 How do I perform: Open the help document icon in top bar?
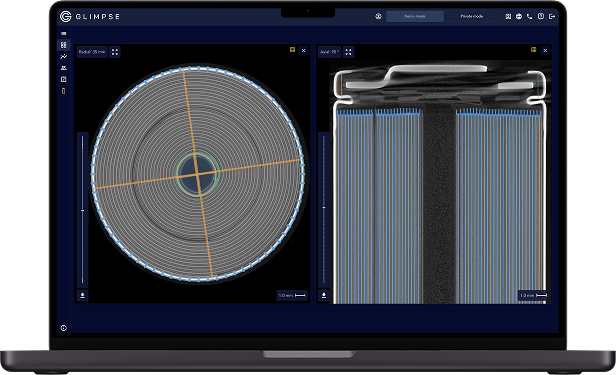click(x=541, y=16)
